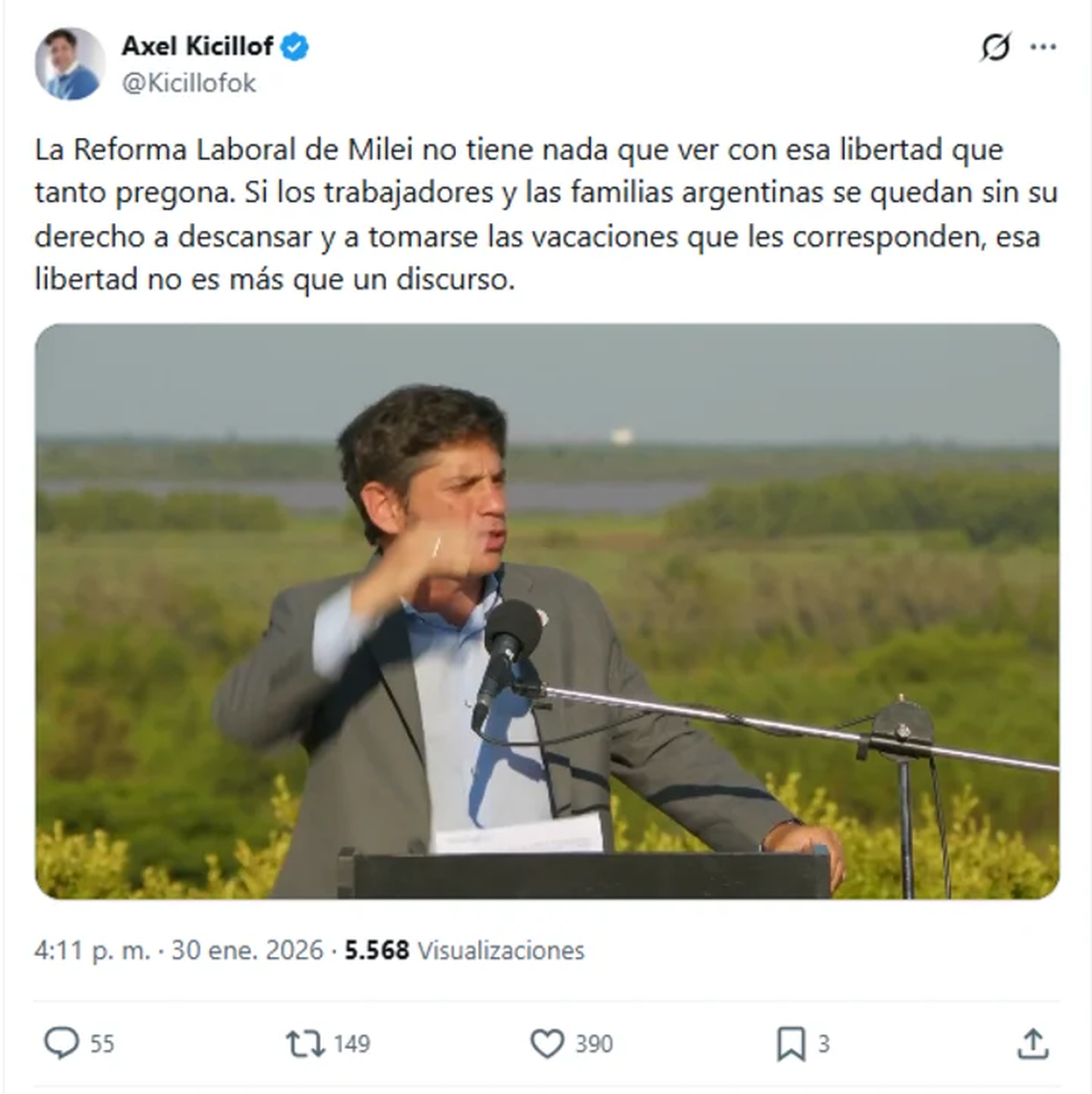Click the 4:11 p. m. timestamp
The width and height of the screenshot is (1092, 1094).
click(x=92, y=950)
